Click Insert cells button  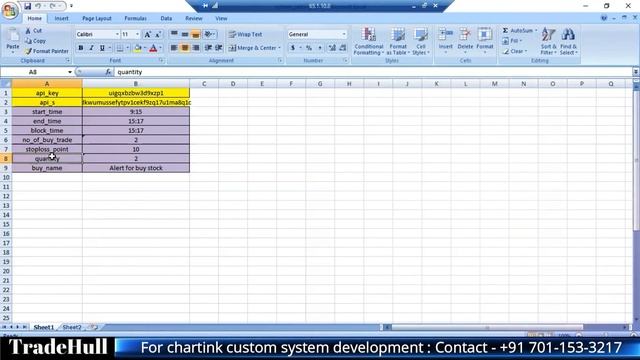coord(446,40)
